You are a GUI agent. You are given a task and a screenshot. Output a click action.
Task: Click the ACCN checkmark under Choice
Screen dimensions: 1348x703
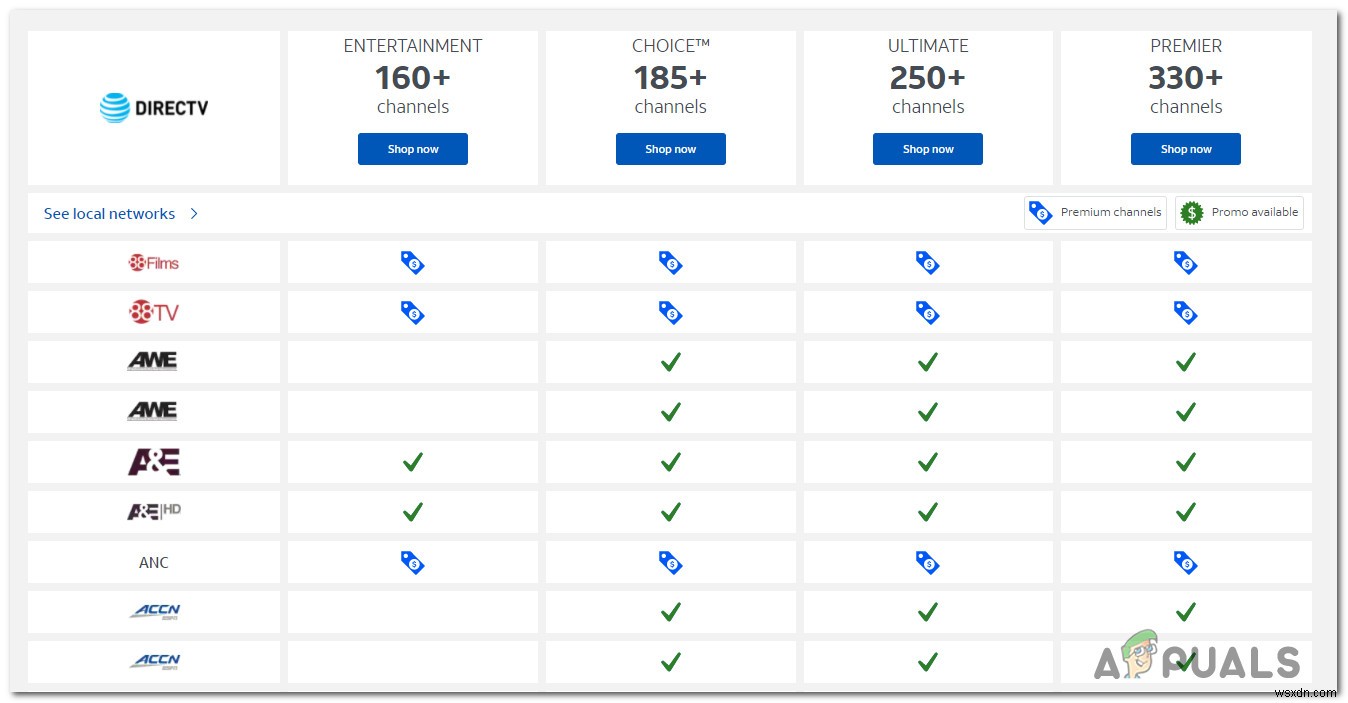pos(670,612)
